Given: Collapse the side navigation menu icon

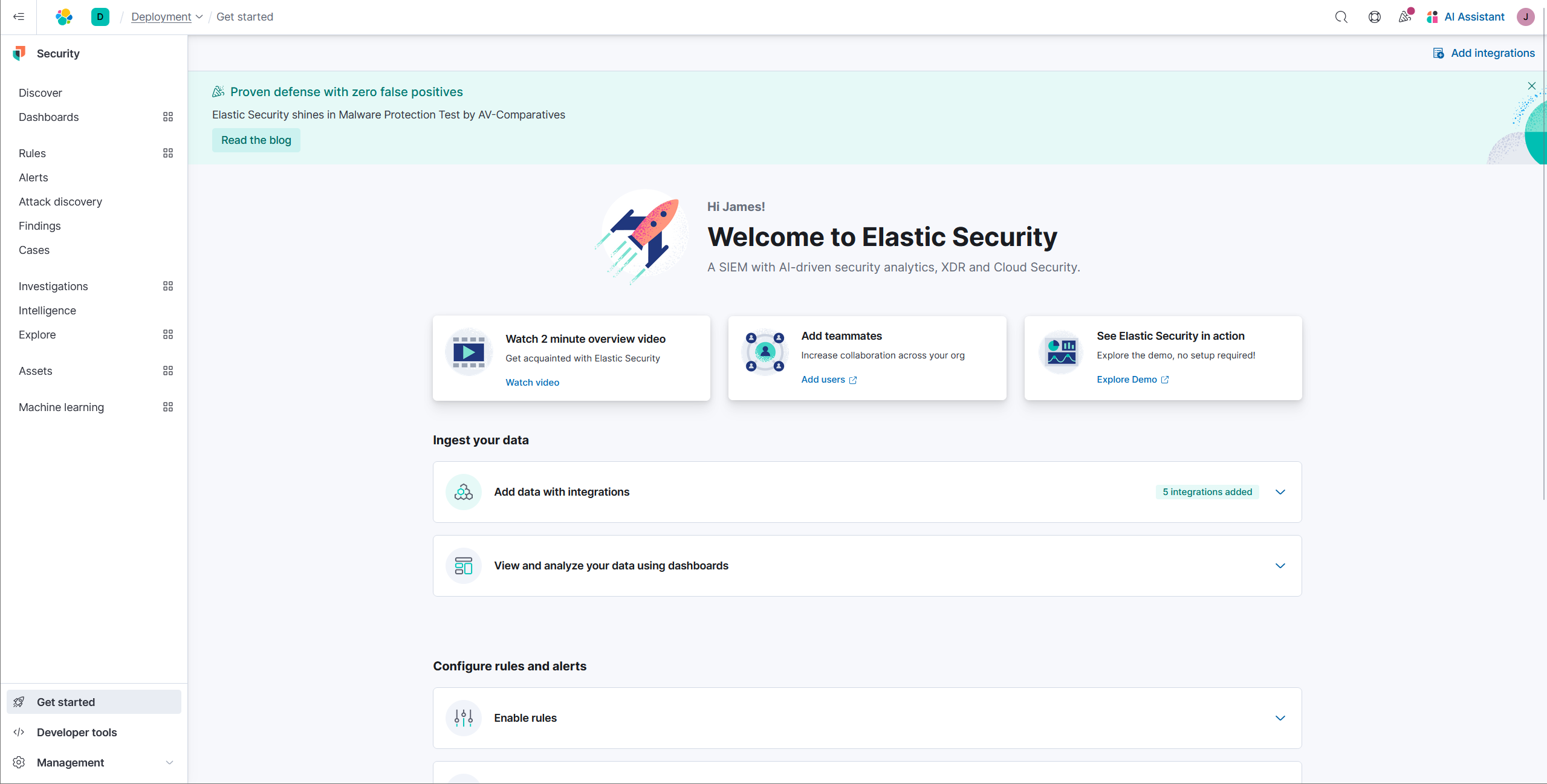Looking at the screenshot, I should click(x=19, y=17).
